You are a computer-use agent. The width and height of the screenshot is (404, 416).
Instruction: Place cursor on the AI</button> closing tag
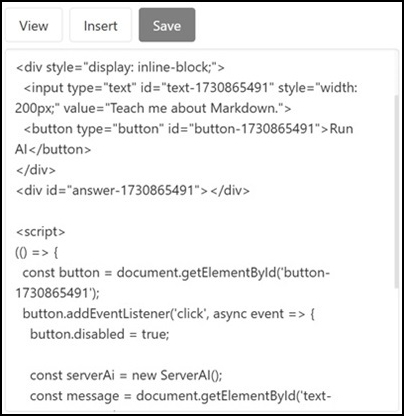pyautogui.click(x=53, y=150)
